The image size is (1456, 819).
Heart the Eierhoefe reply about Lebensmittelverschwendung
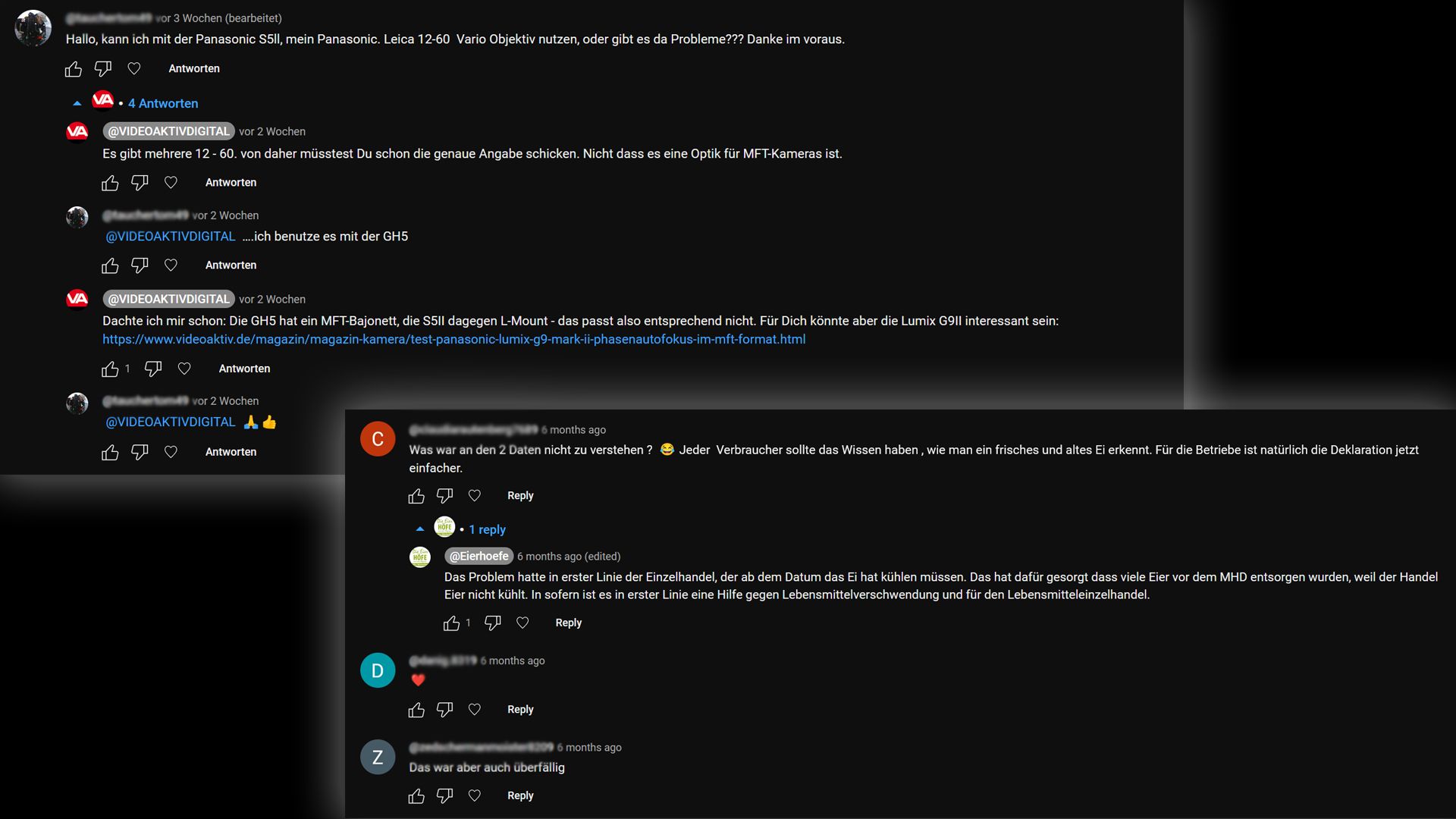[522, 623]
